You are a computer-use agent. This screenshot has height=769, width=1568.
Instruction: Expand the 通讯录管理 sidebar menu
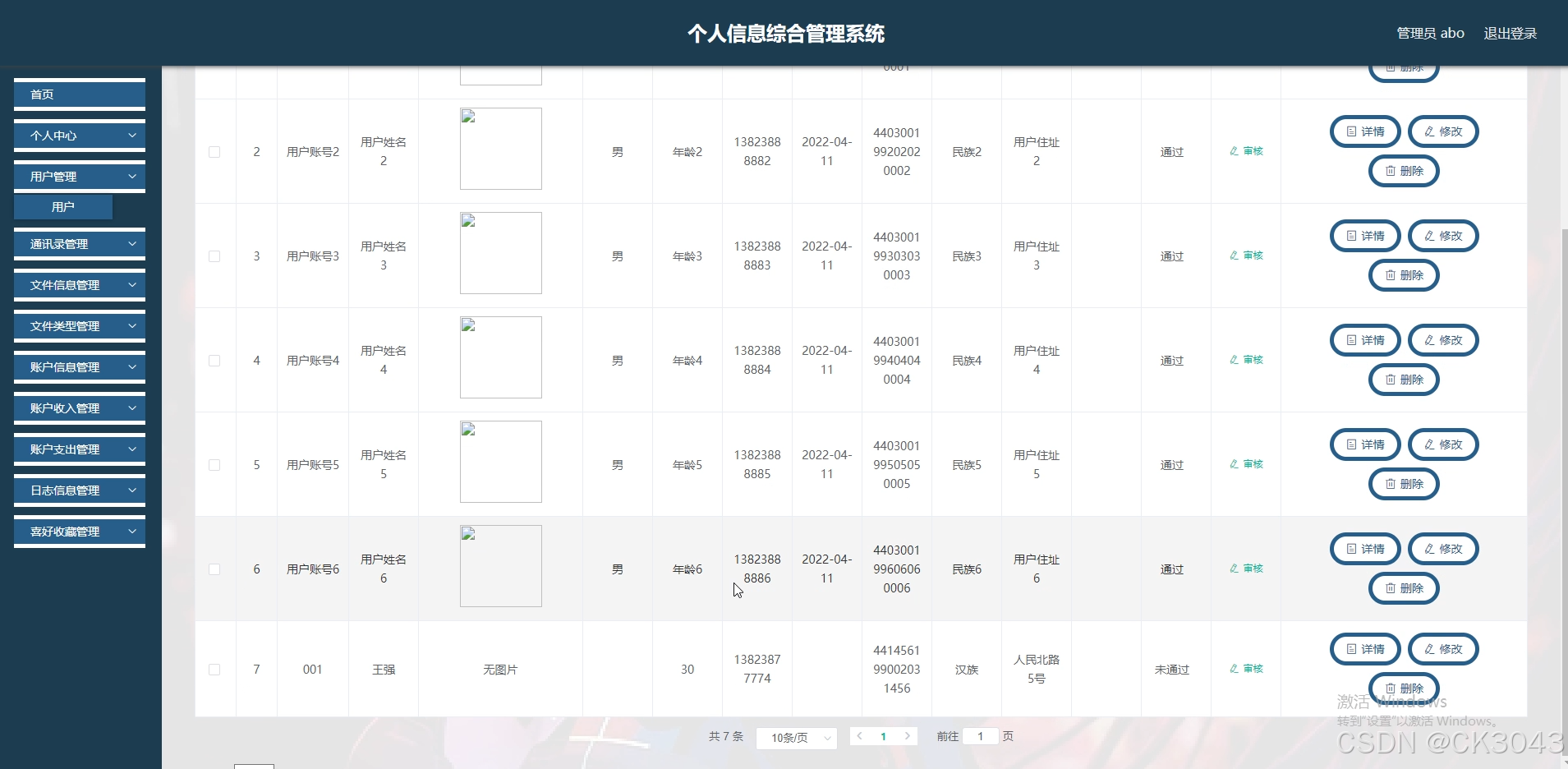pos(80,244)
